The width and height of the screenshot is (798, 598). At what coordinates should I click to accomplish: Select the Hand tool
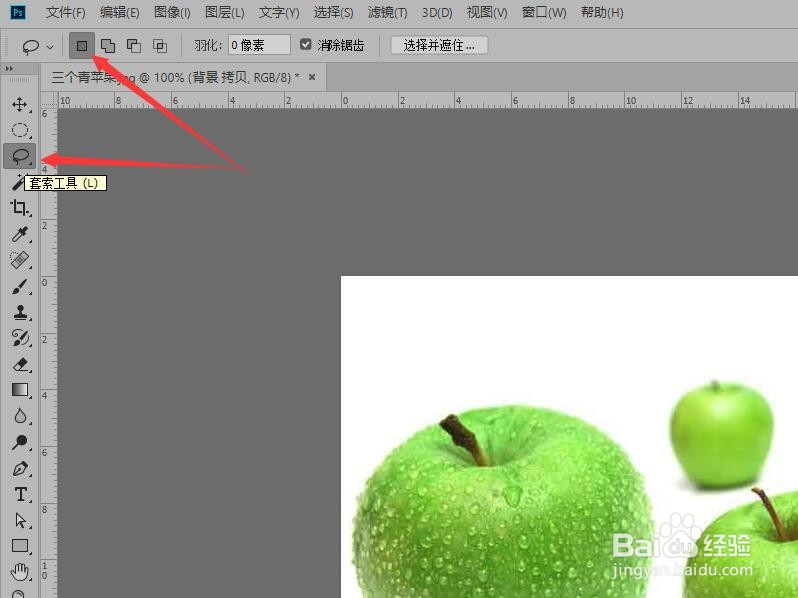tap(20, 572)
